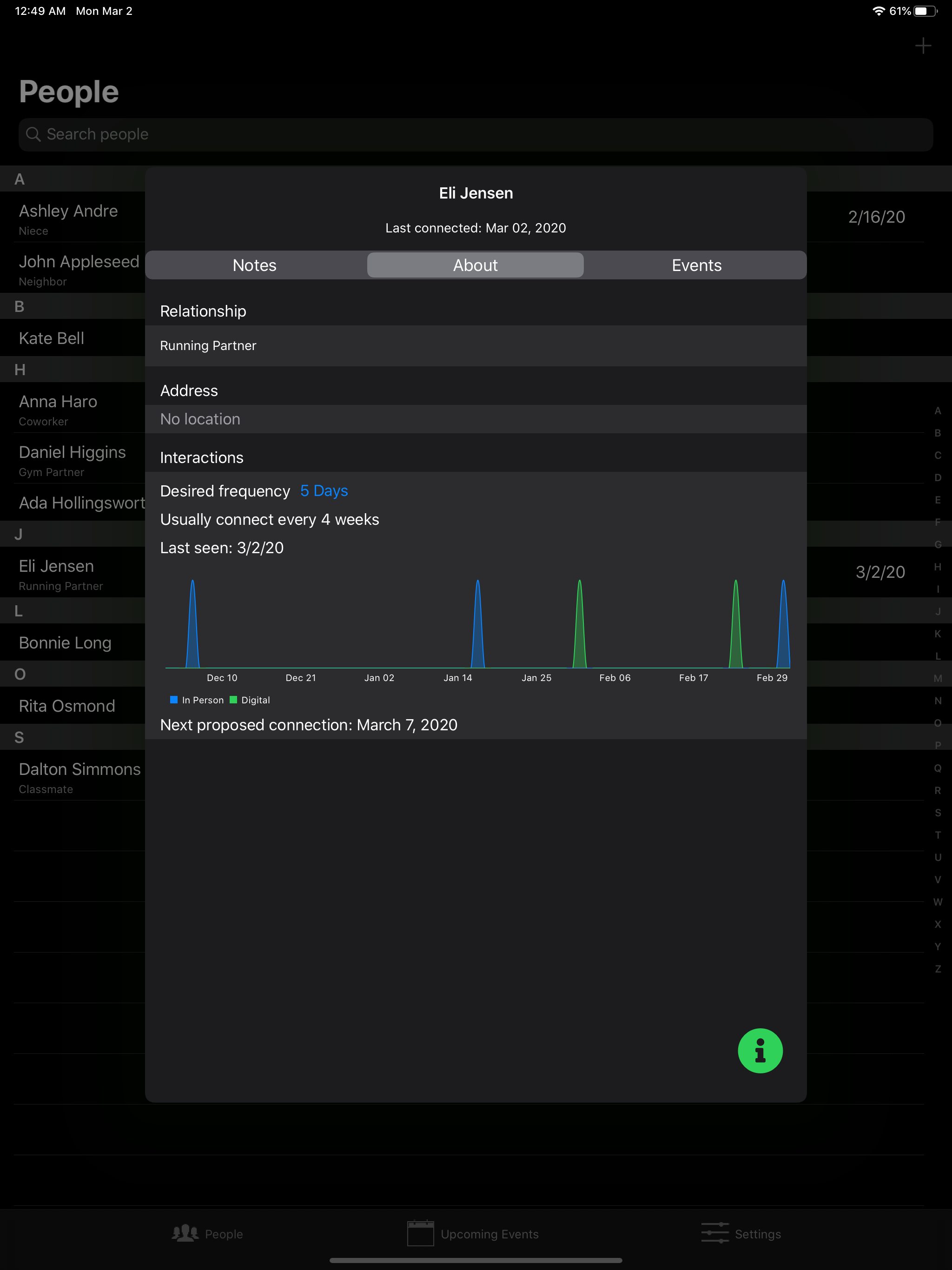
Task: Tap the Wi-Fi icon in the status bar
Action: (878, 10)
